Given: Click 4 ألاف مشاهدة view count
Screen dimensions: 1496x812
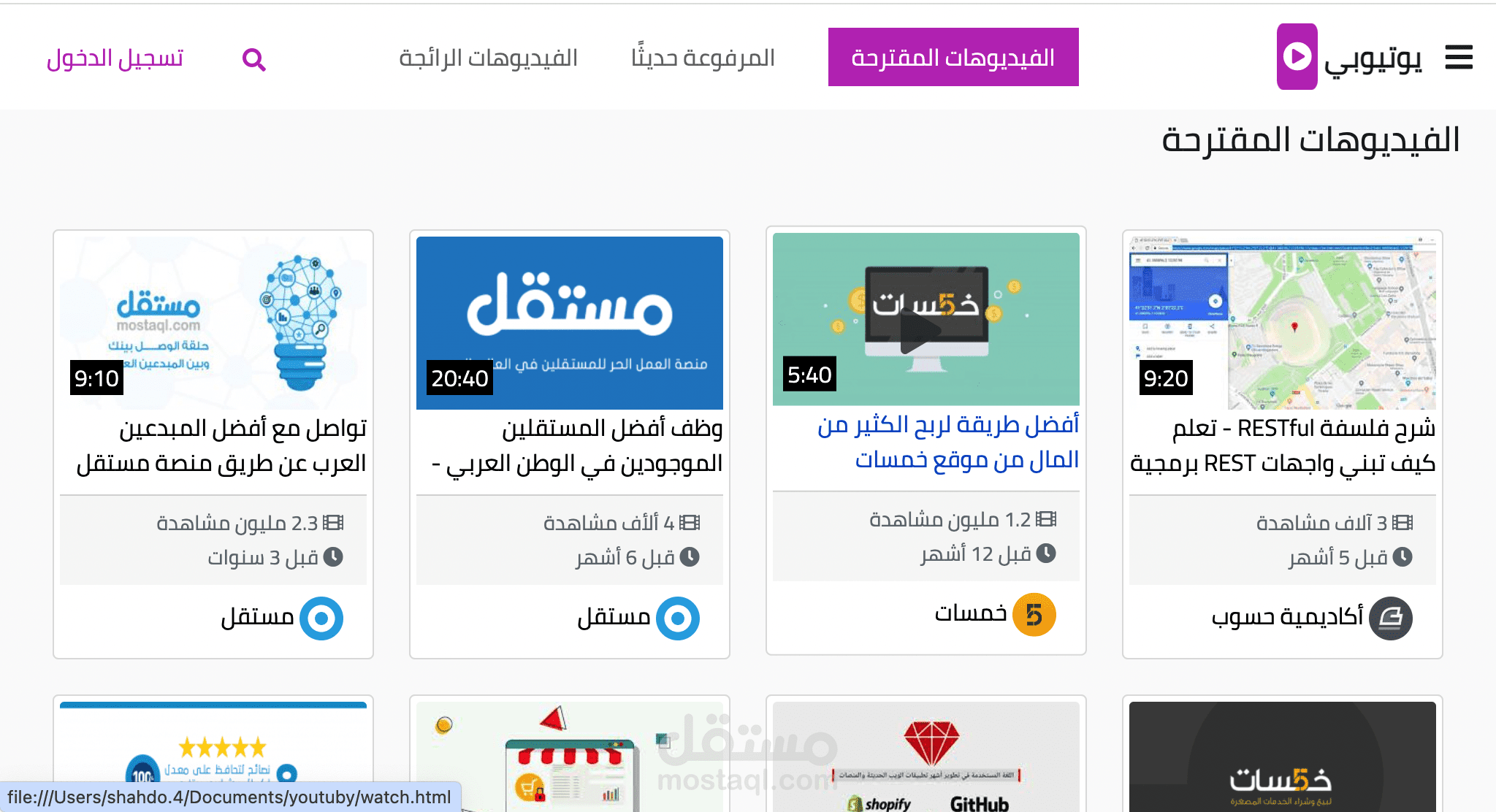Looking at the screenshot, I should 608,523.
